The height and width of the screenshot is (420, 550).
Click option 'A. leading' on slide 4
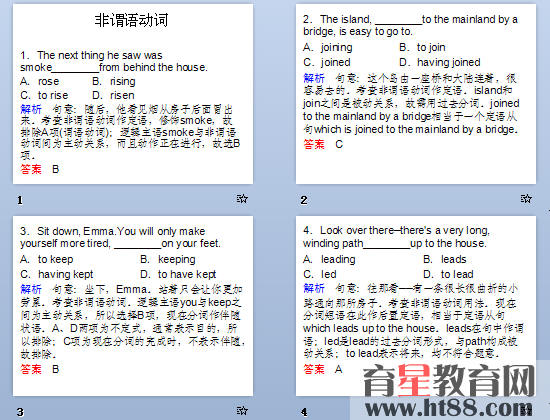click(329, 259)
